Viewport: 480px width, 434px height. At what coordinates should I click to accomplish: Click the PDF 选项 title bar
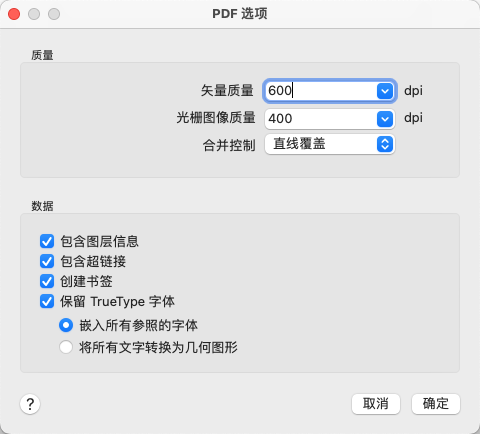(240, 14)
